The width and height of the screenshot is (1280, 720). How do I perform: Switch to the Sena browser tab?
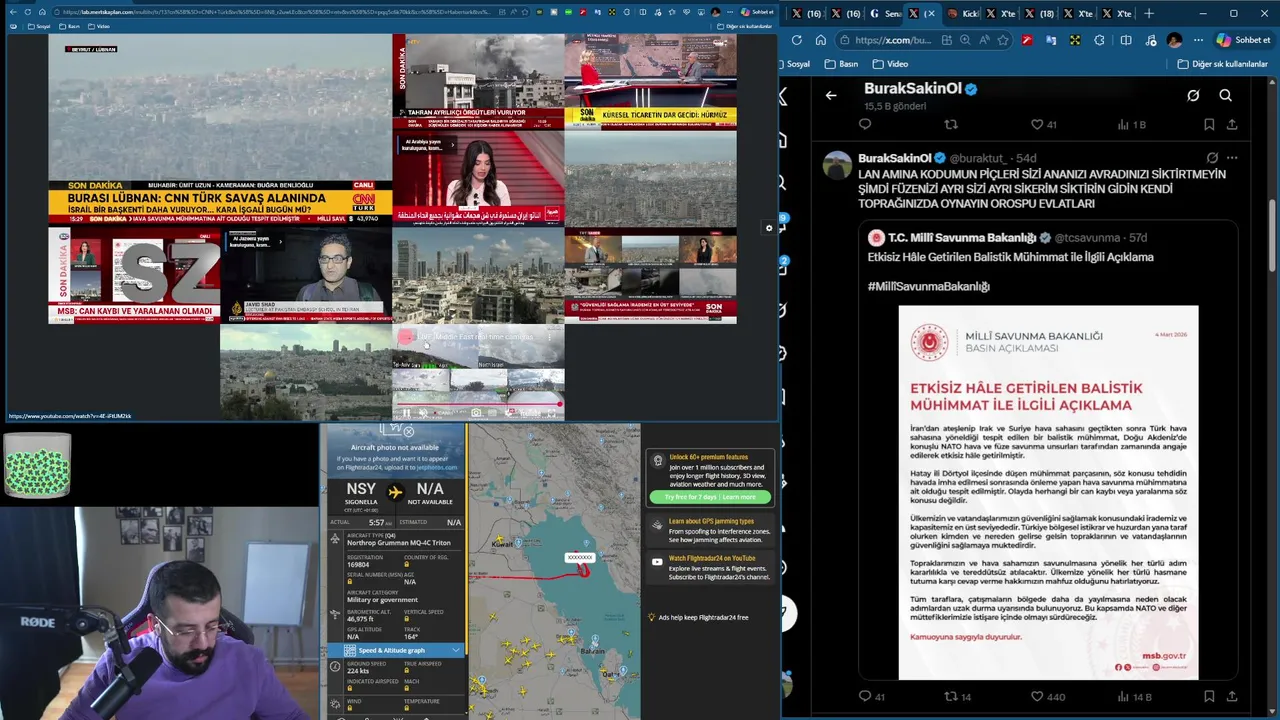tap(886, 14)
